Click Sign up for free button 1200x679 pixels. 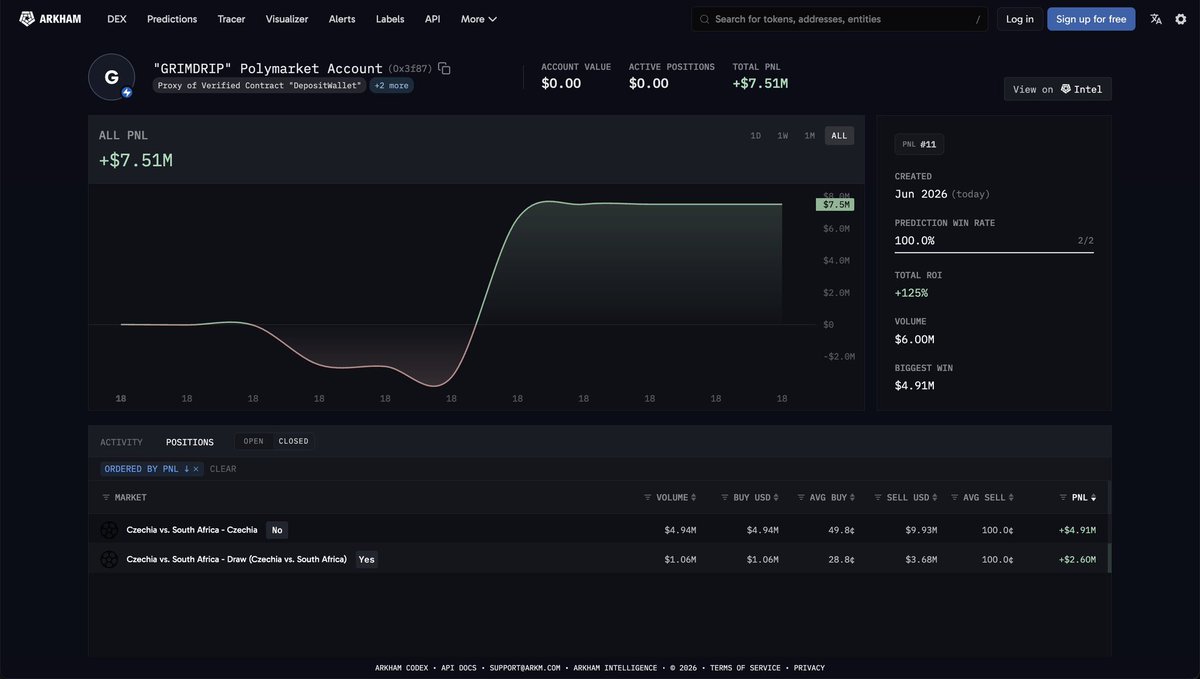pos(1091,19)
